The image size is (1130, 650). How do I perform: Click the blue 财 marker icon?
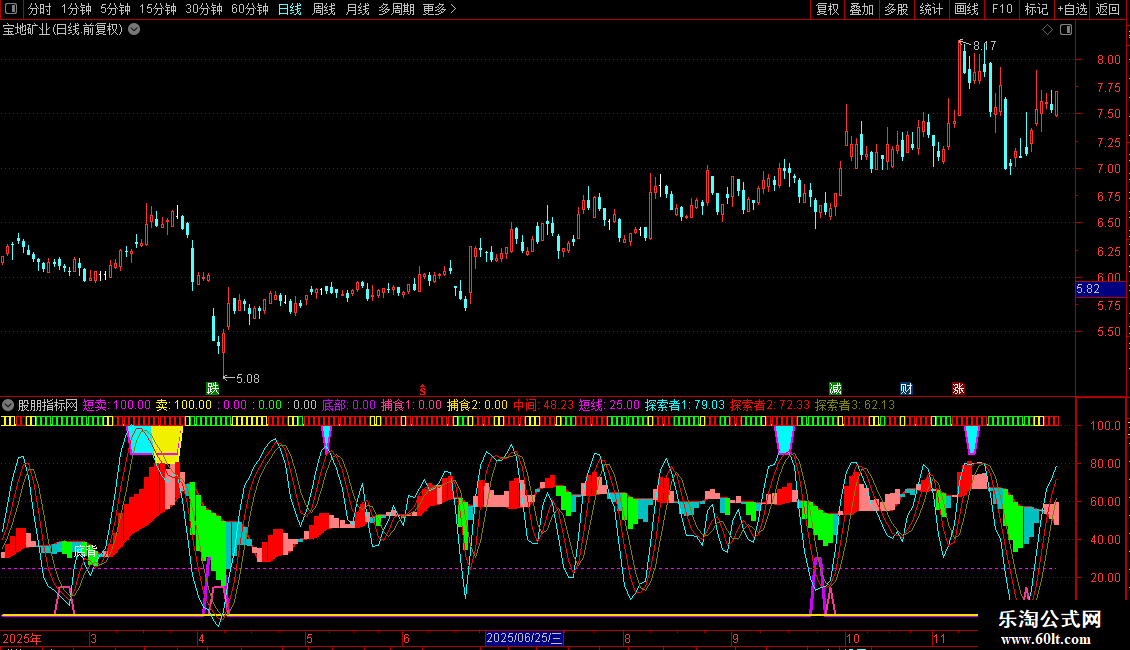[905, 388]
